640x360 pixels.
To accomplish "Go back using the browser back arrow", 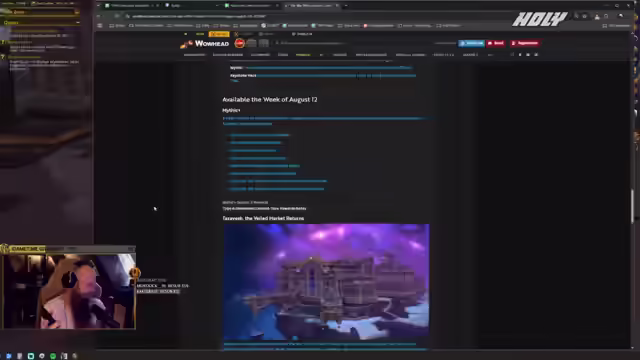I will coord(99,16).
